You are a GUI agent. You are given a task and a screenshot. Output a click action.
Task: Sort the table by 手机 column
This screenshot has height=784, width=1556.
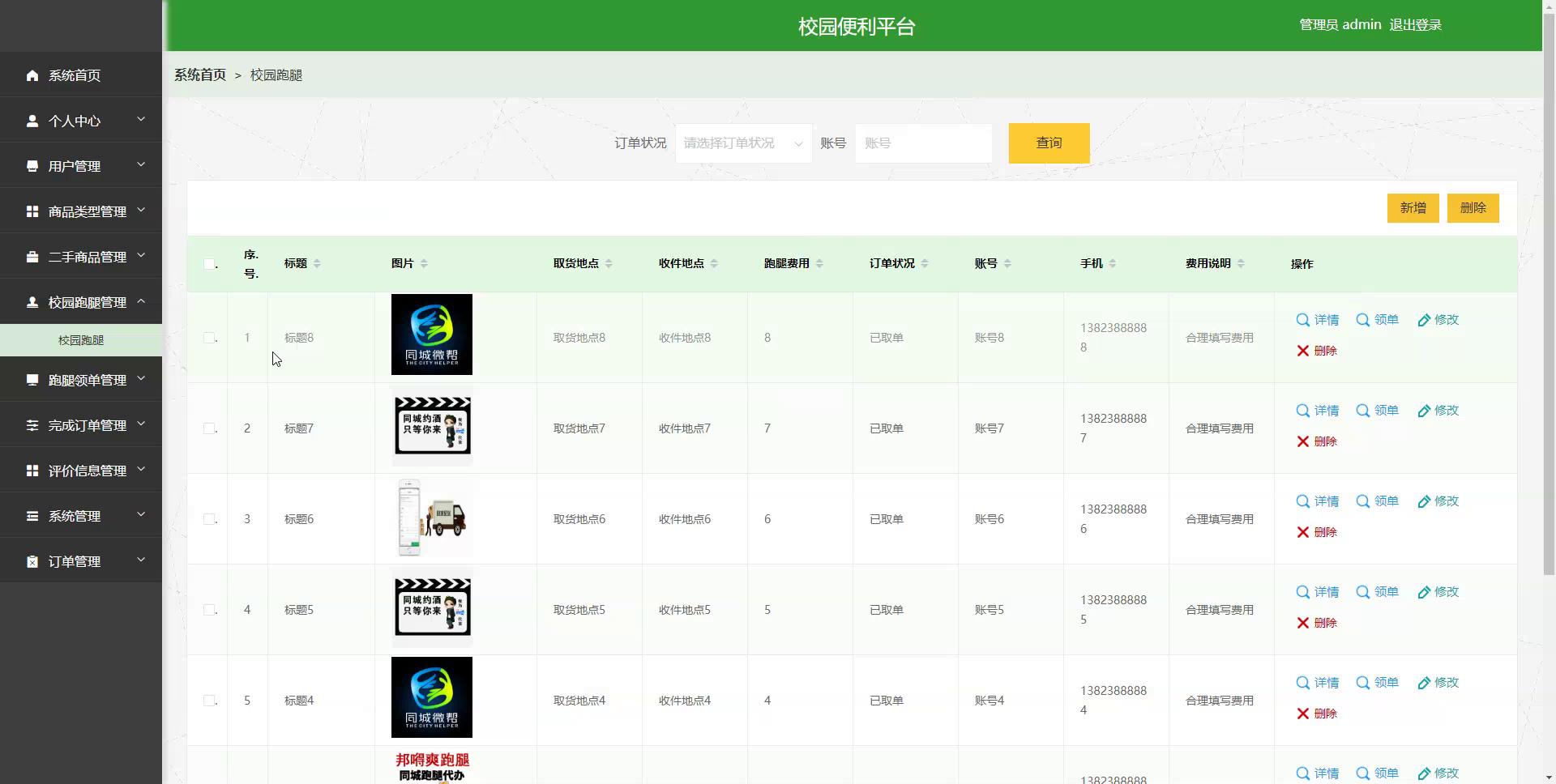pos(1113,263)
